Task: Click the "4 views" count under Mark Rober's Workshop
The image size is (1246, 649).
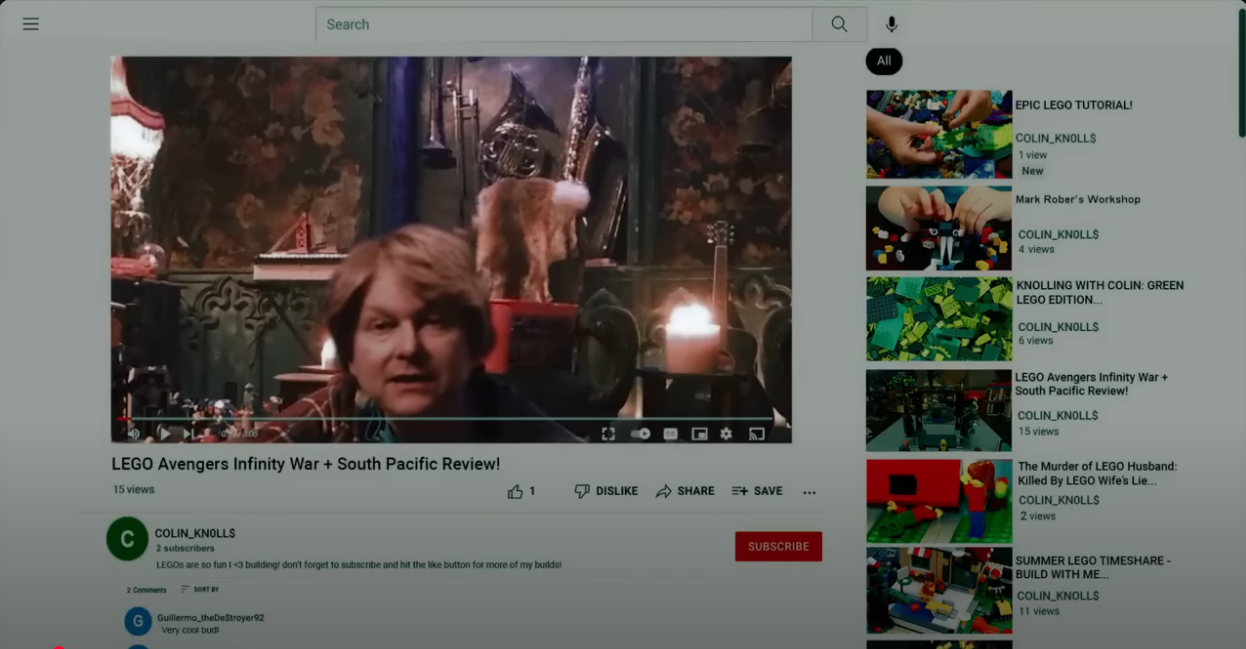Action: (1036, 249)
